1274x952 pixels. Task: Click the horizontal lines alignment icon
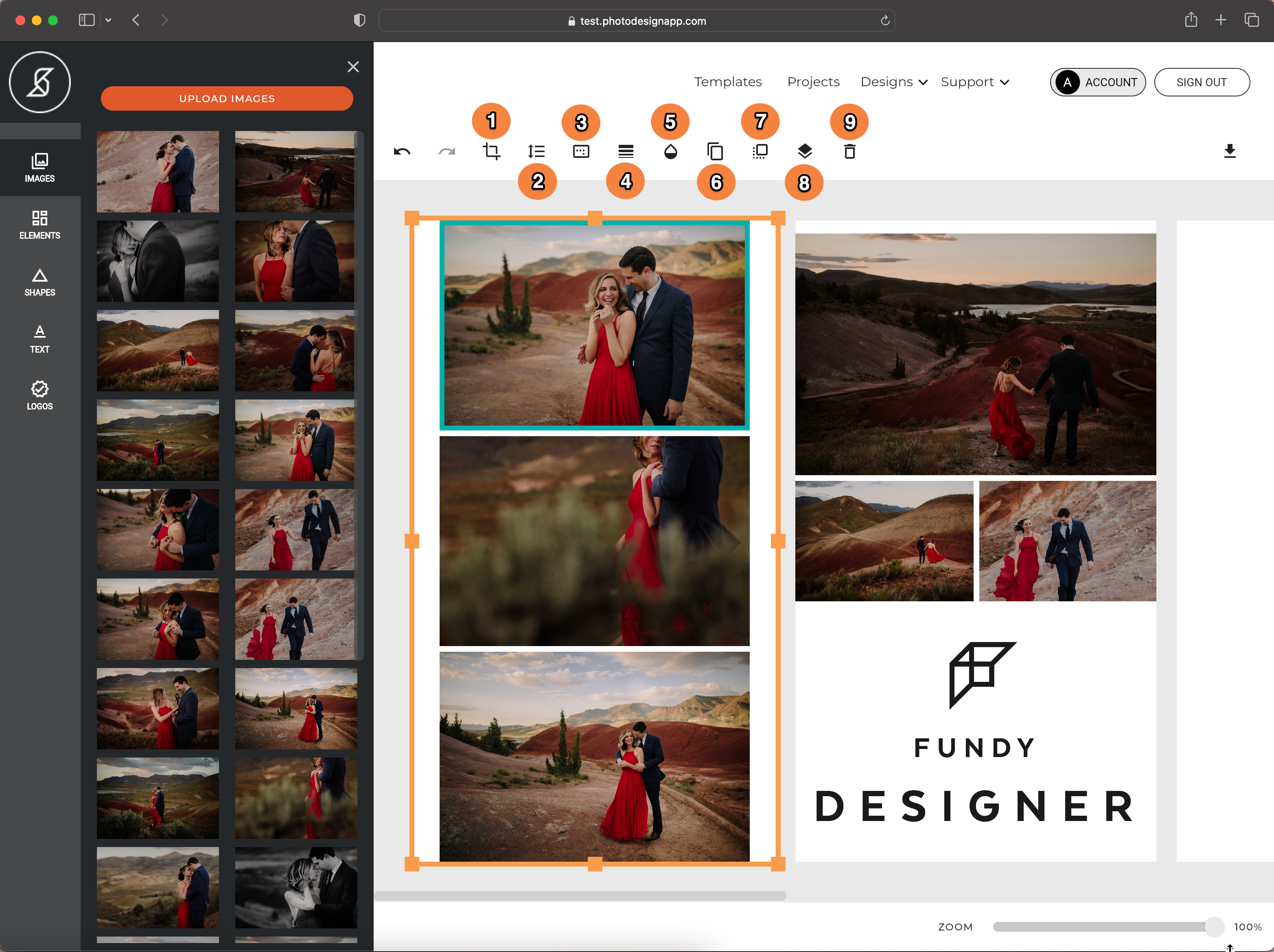point(626,151)
